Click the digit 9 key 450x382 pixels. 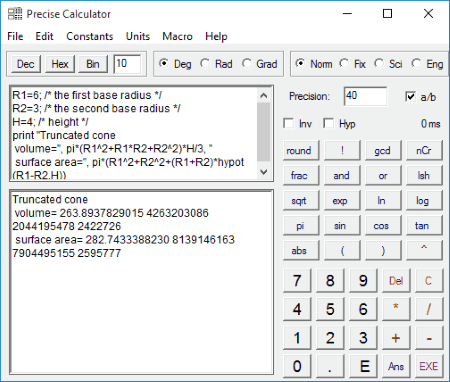point(363,281)
